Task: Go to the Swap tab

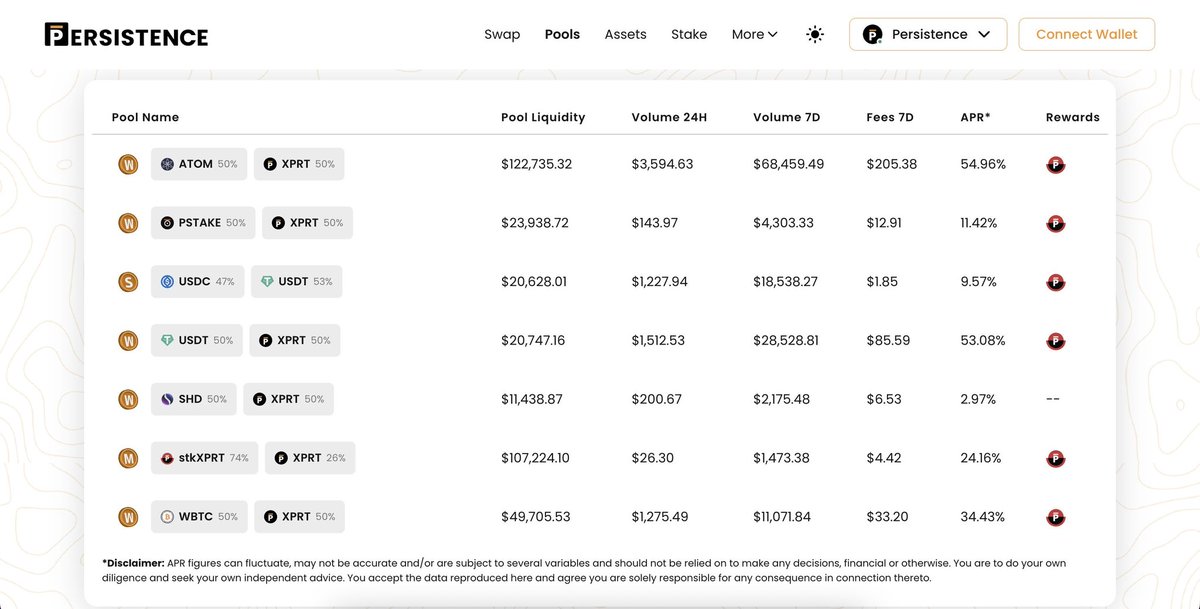Action: click(502, 34)
